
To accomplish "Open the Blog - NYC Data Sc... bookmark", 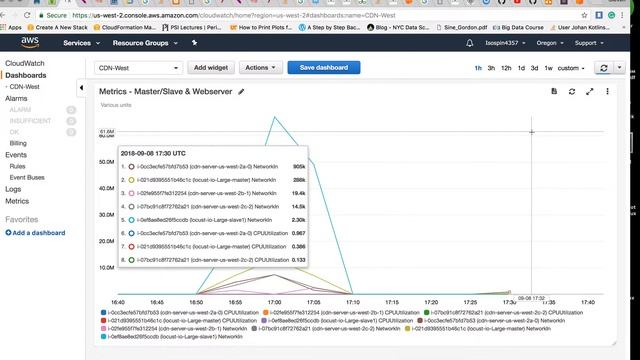I will click(398, 27).
